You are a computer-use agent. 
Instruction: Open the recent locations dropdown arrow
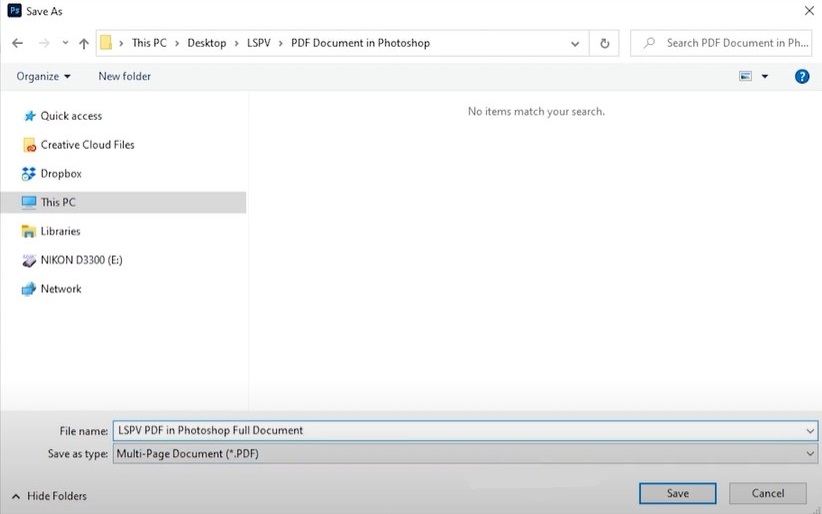coord(65,43)
